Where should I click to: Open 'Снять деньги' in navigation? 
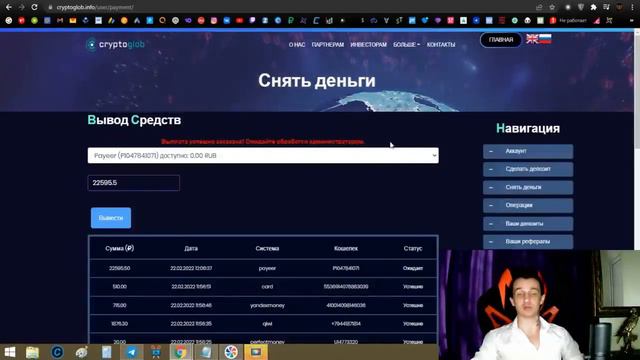tap(528, 187)
